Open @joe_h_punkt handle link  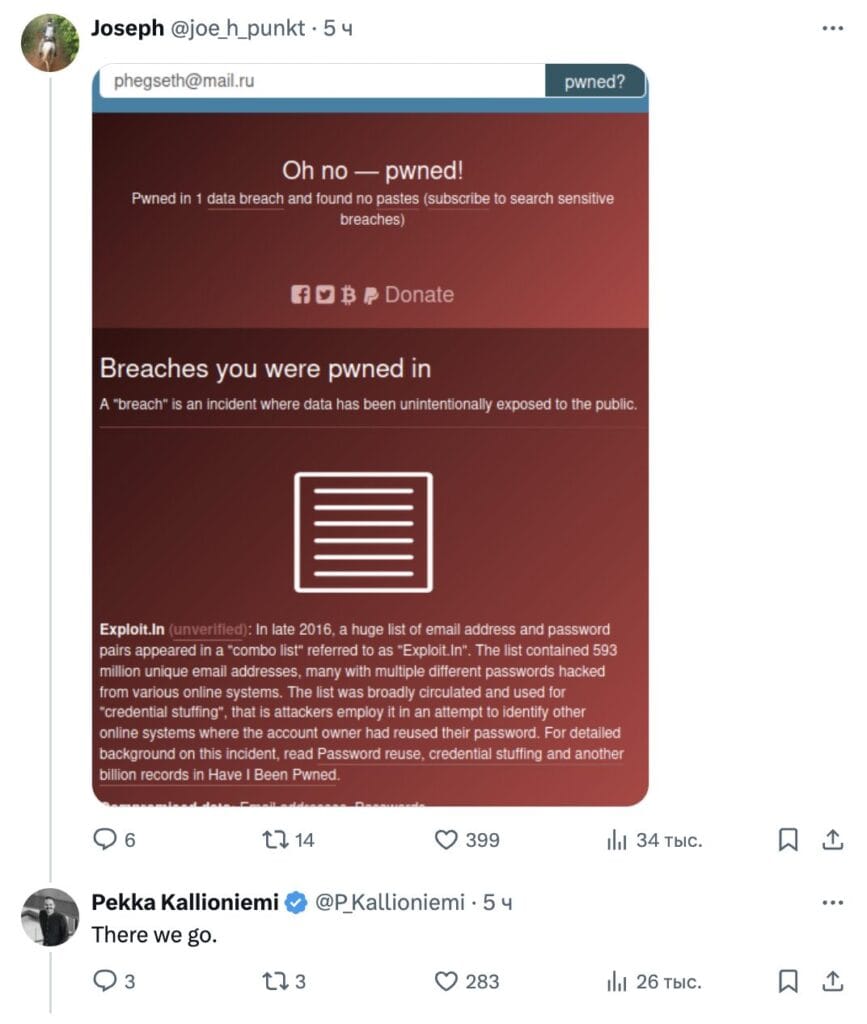[x=238, y=28]
